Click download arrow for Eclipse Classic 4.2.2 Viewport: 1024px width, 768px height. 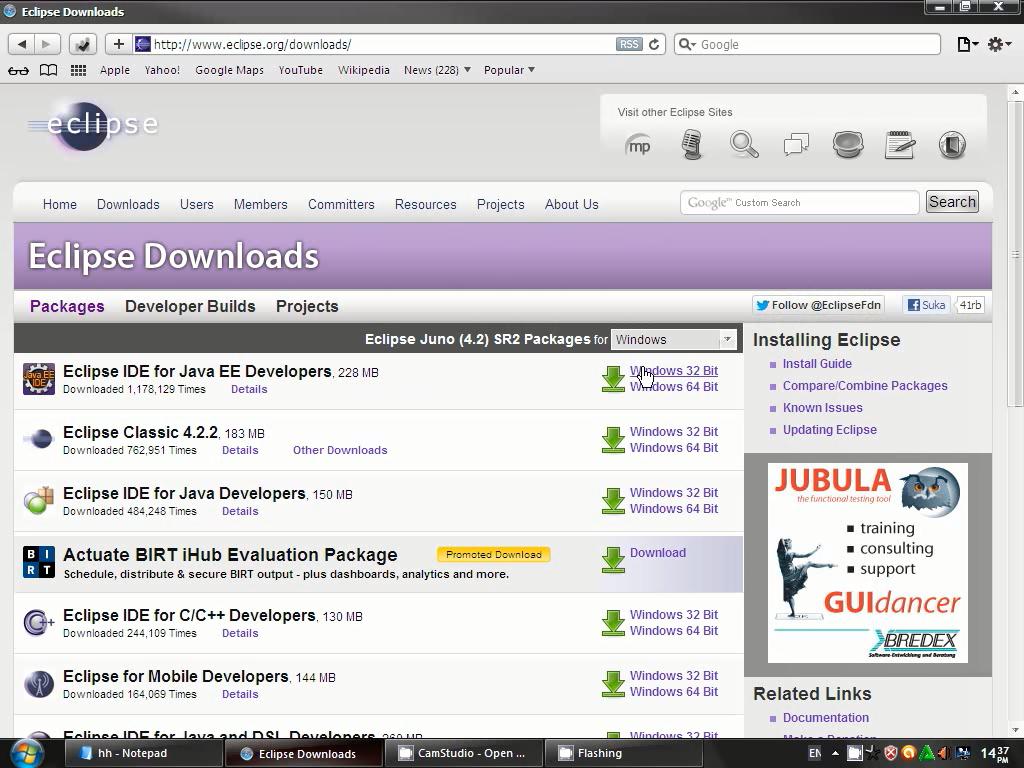(613, 440)
